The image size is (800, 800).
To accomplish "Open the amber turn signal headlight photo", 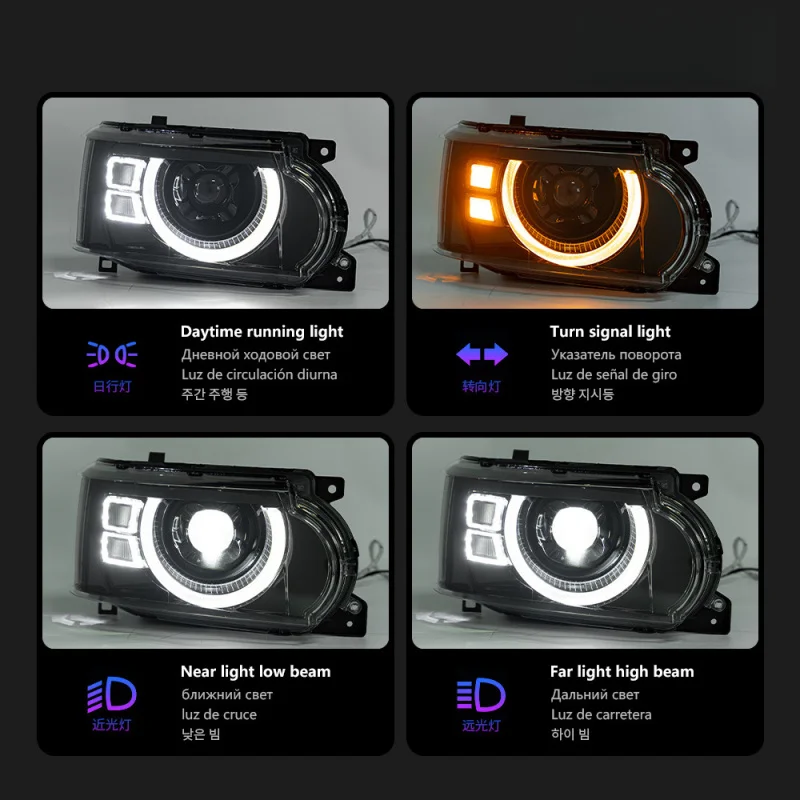I will [585, 203].
